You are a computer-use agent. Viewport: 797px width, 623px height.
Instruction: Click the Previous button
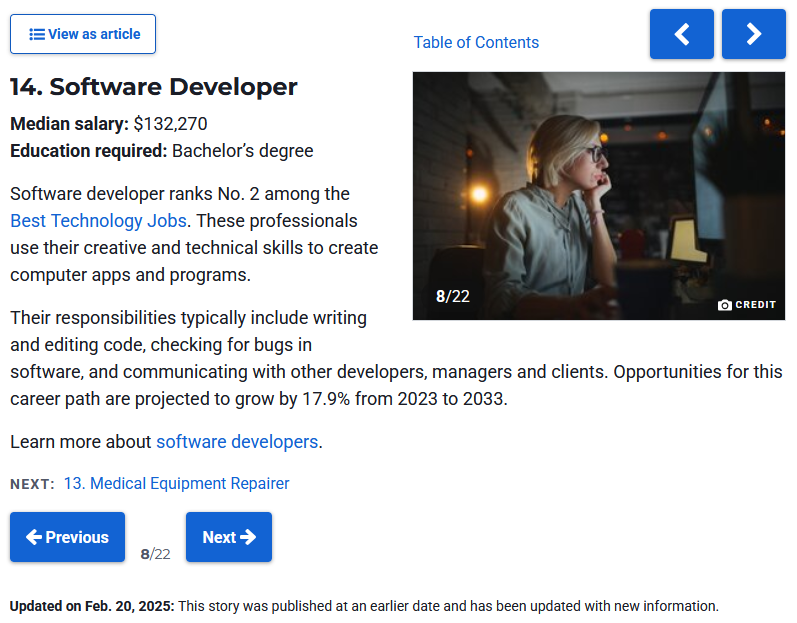68,537
